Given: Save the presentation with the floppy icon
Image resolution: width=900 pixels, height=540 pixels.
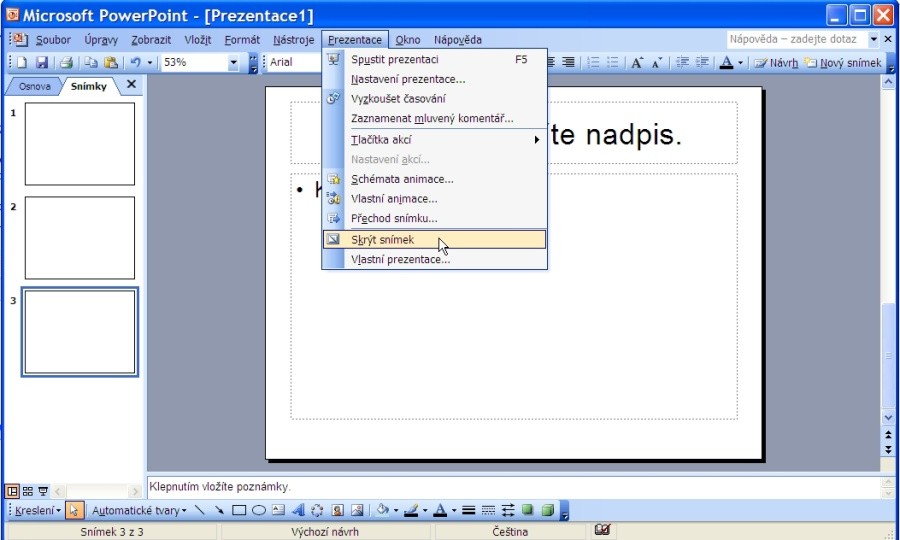Looking at the screenshot, I should 42,63.
